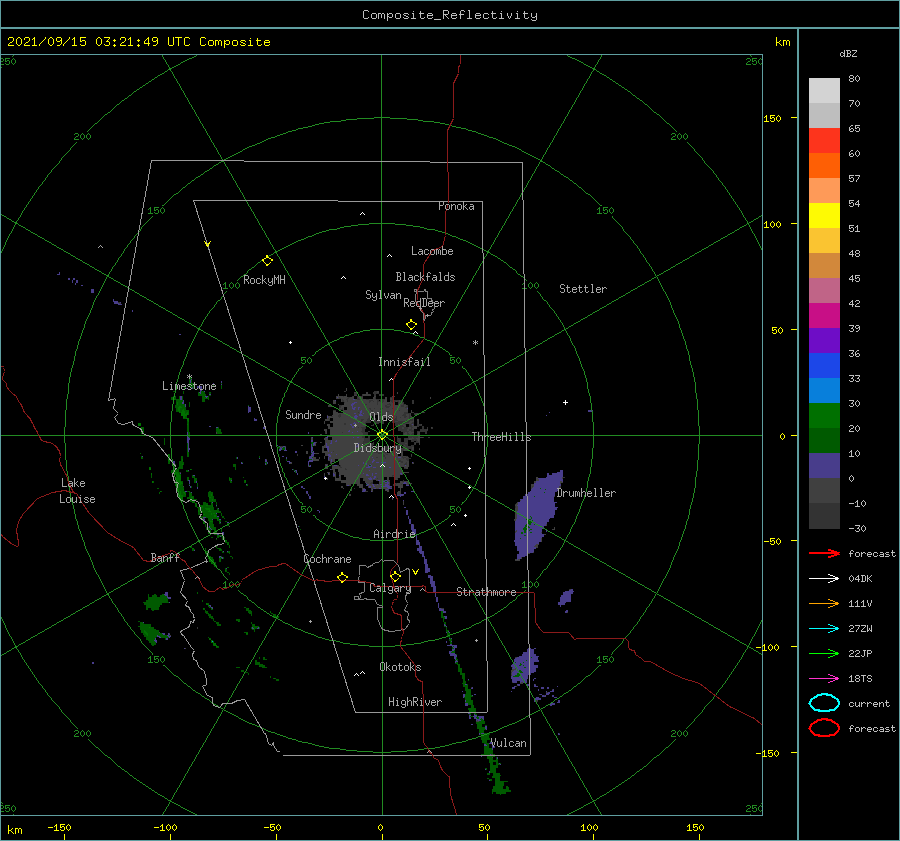Click the Sundre city label

tap(303, 414)
